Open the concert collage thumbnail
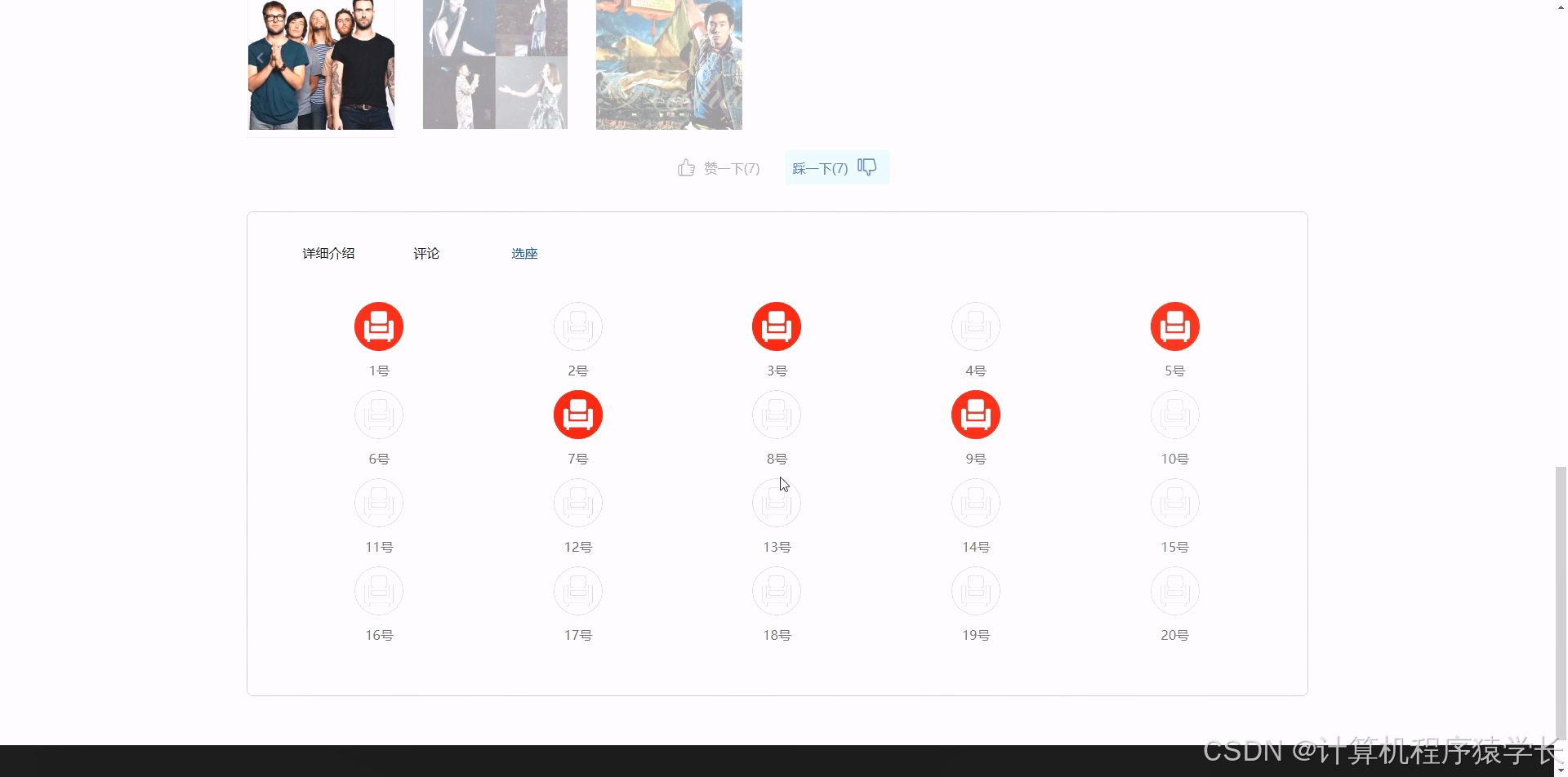 click(x=495, y=65)
